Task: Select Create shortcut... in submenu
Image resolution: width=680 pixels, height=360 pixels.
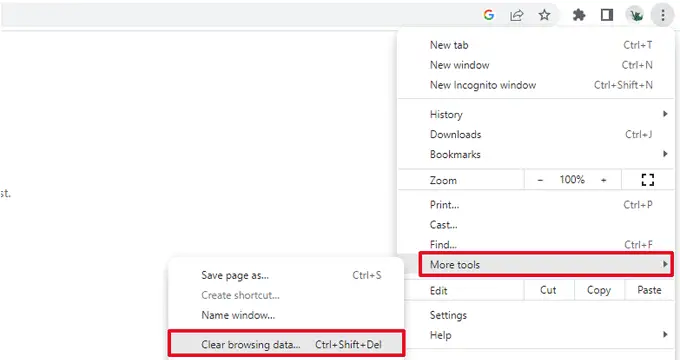Action: point(286,295)
